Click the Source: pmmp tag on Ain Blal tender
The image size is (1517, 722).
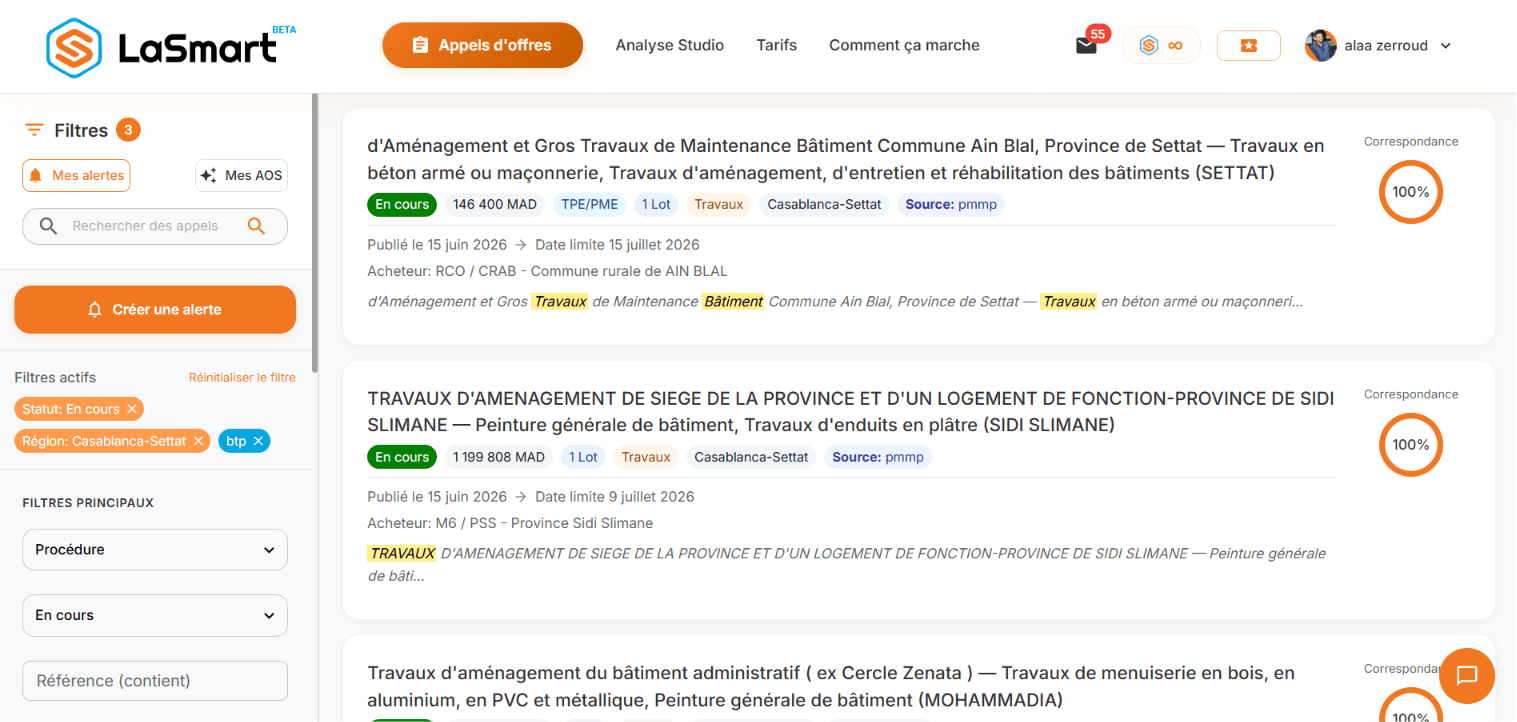point(951,204)
